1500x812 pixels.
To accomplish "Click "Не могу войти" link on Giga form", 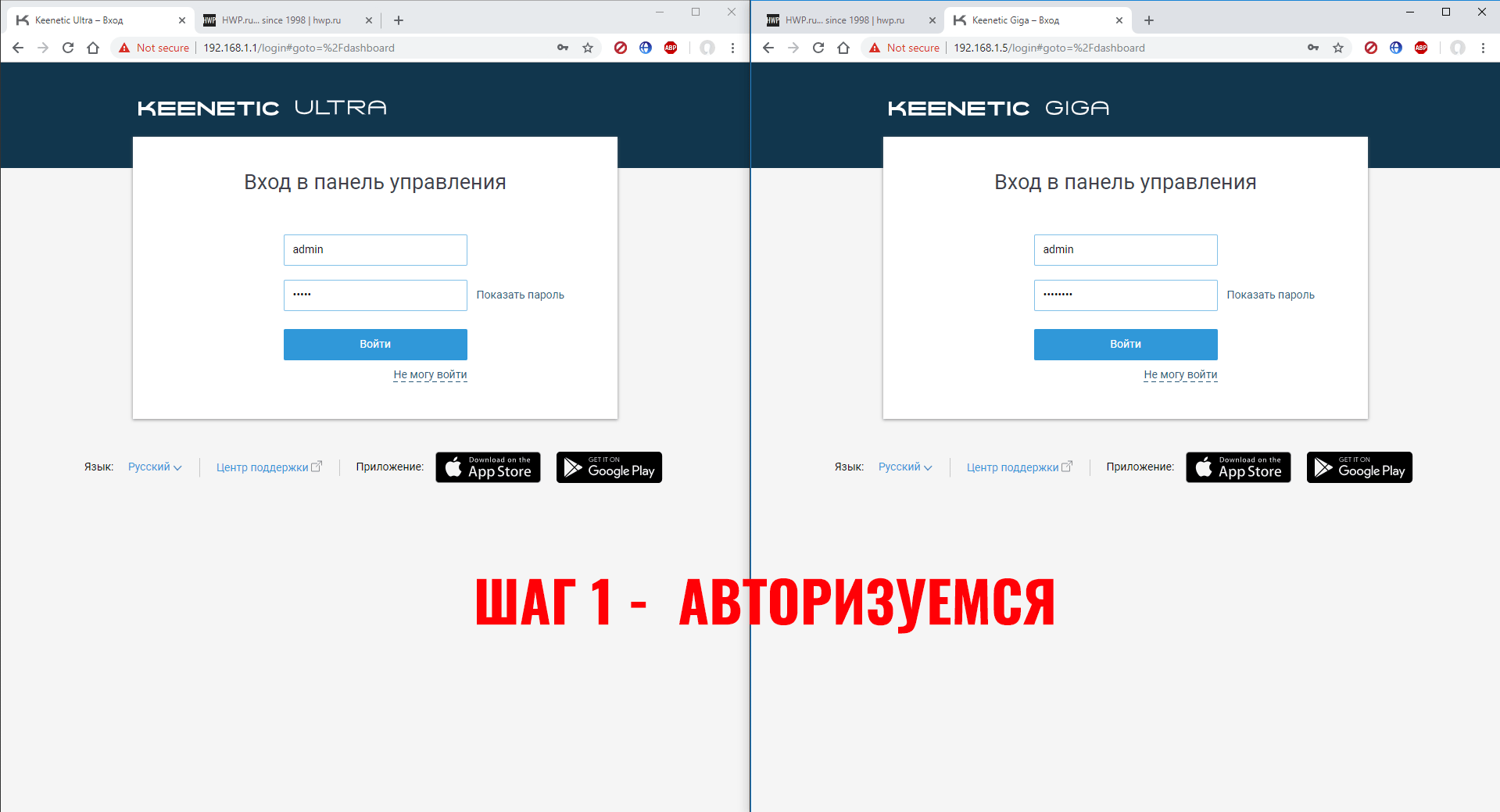I will (1180, 374).
